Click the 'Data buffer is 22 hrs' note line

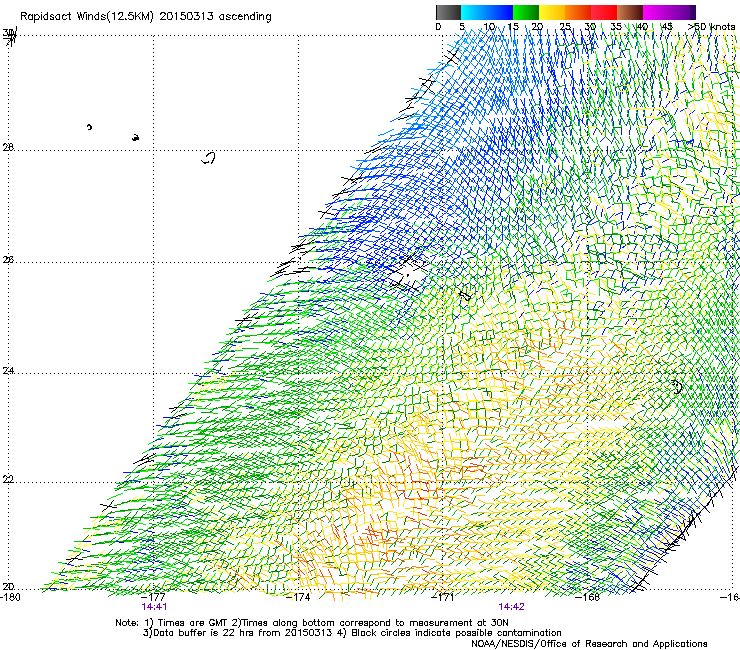[352, 633]
